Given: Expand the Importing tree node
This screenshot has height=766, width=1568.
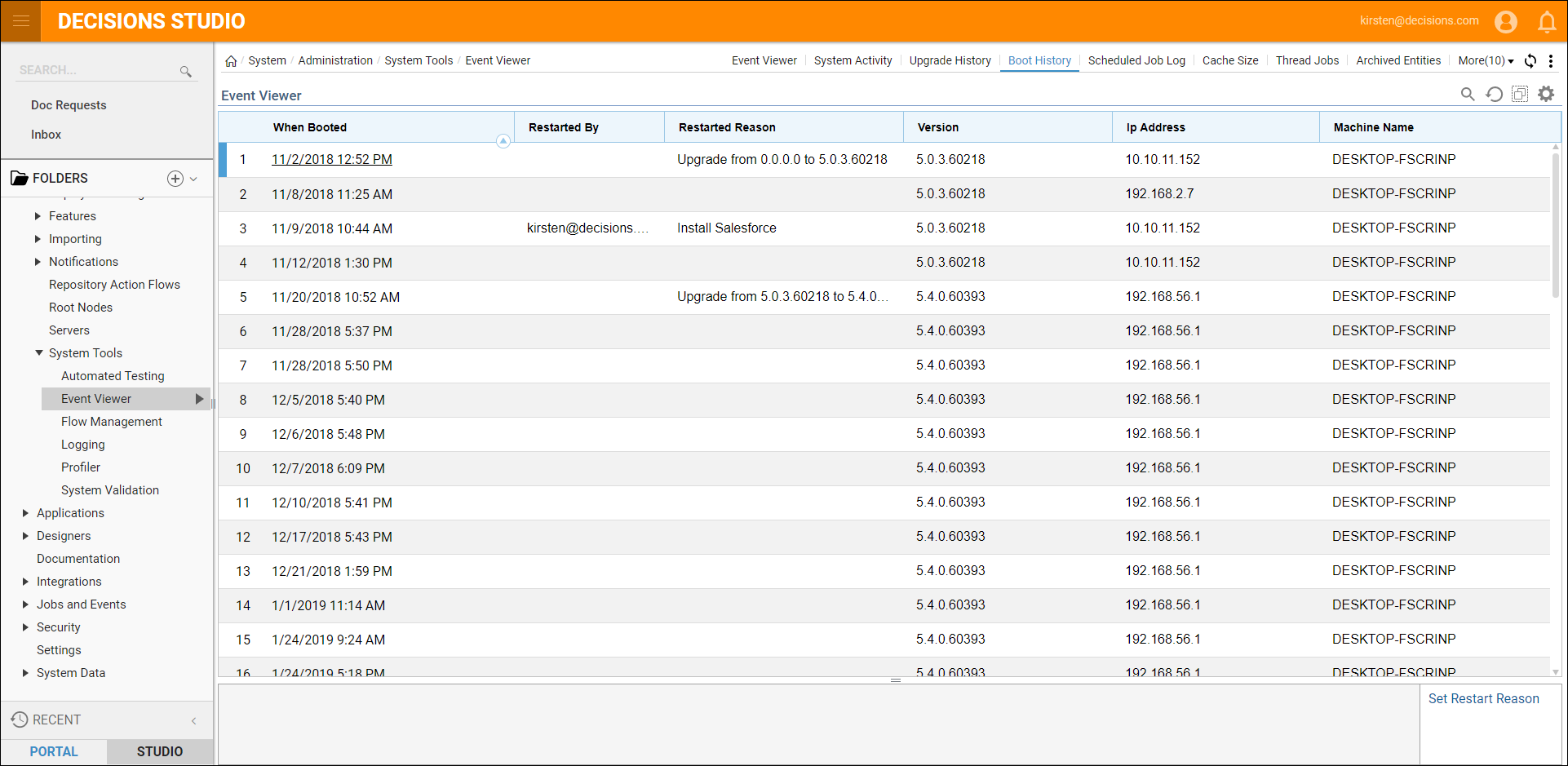Looking at the screenshot, I should (x=38, y=239).
